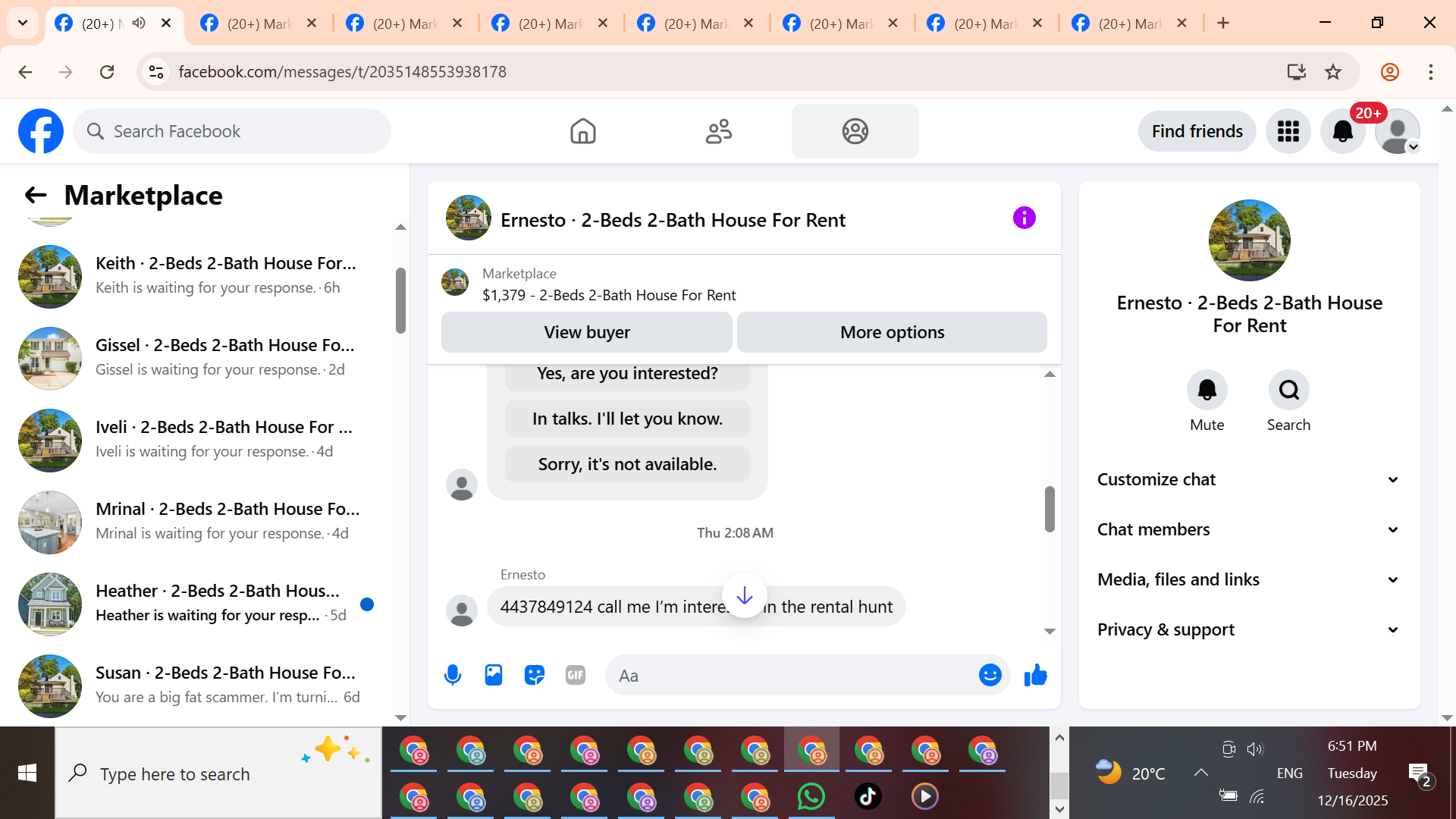Send a thumbs-up like

[1036, 675]
